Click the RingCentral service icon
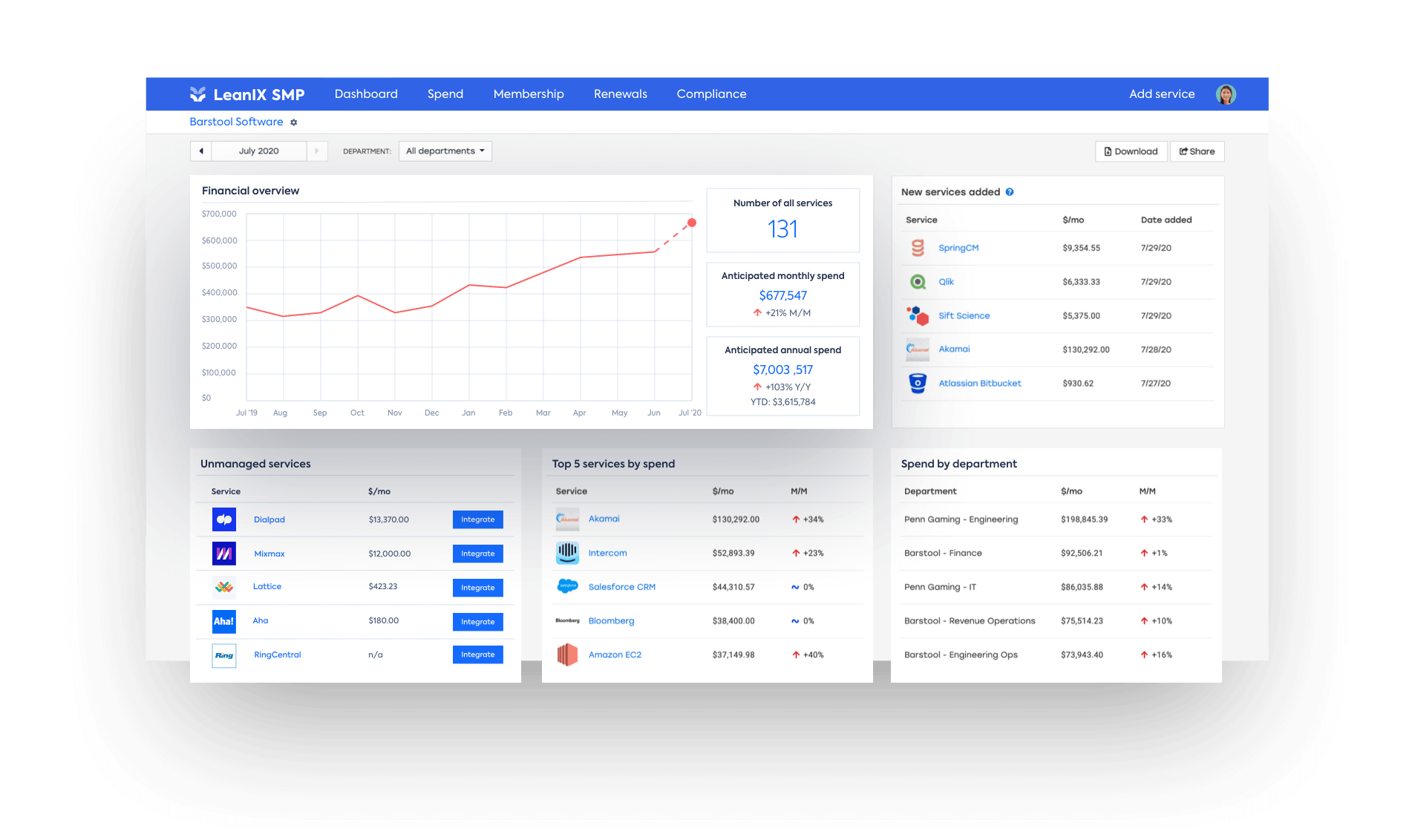 [224, 655]
